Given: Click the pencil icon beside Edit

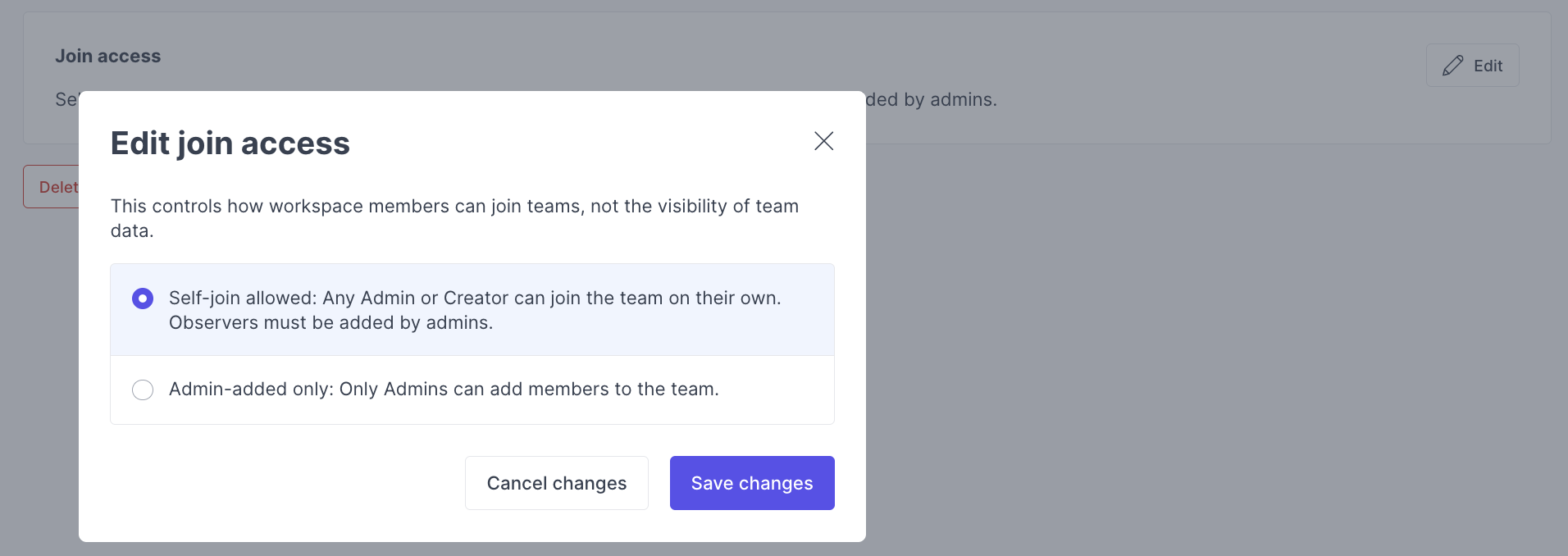Looking at the screenshot, I should click(x=1452, y=66).
